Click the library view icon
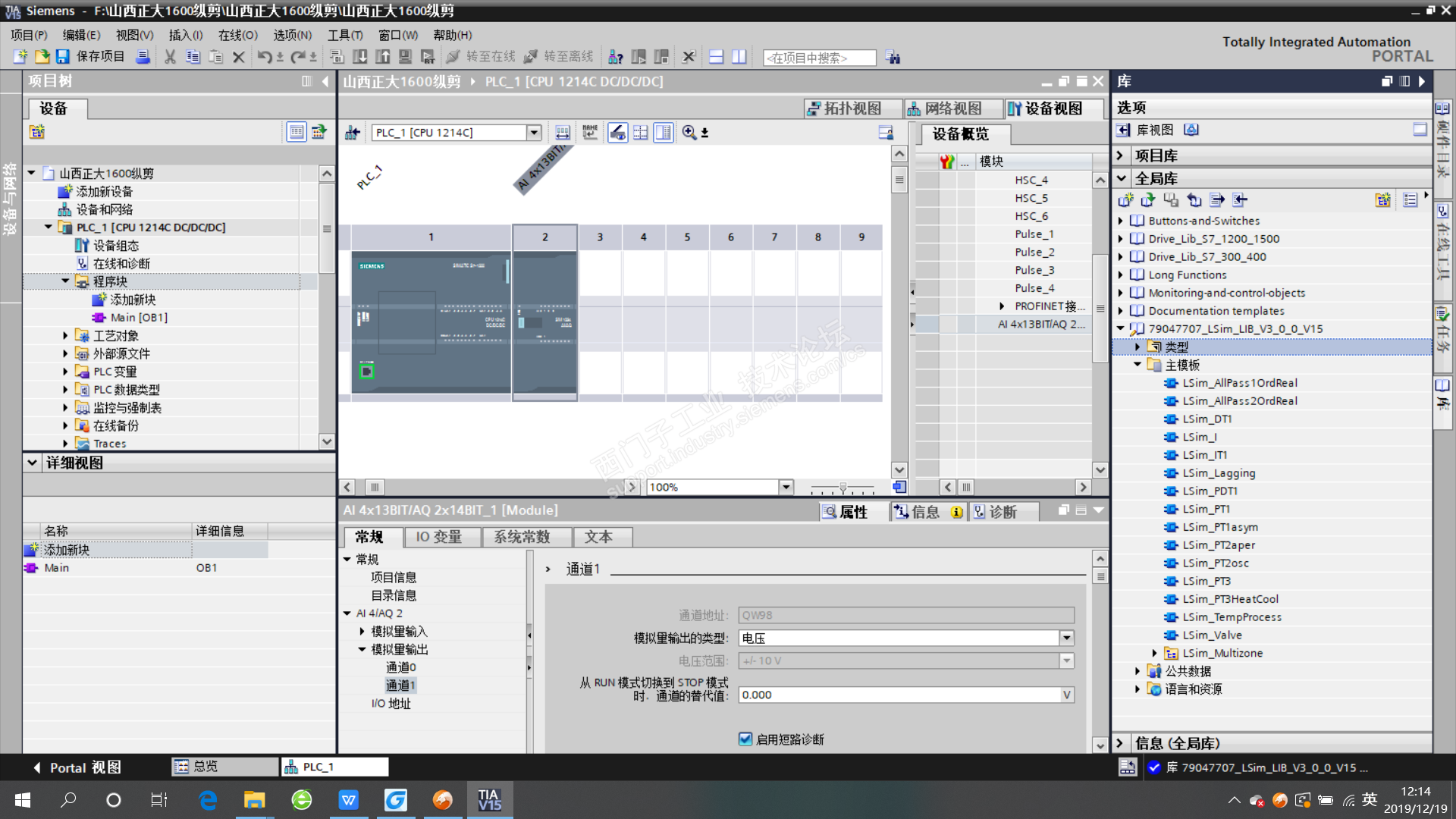The image size is (1456, 819). [x=1123, y=130]
